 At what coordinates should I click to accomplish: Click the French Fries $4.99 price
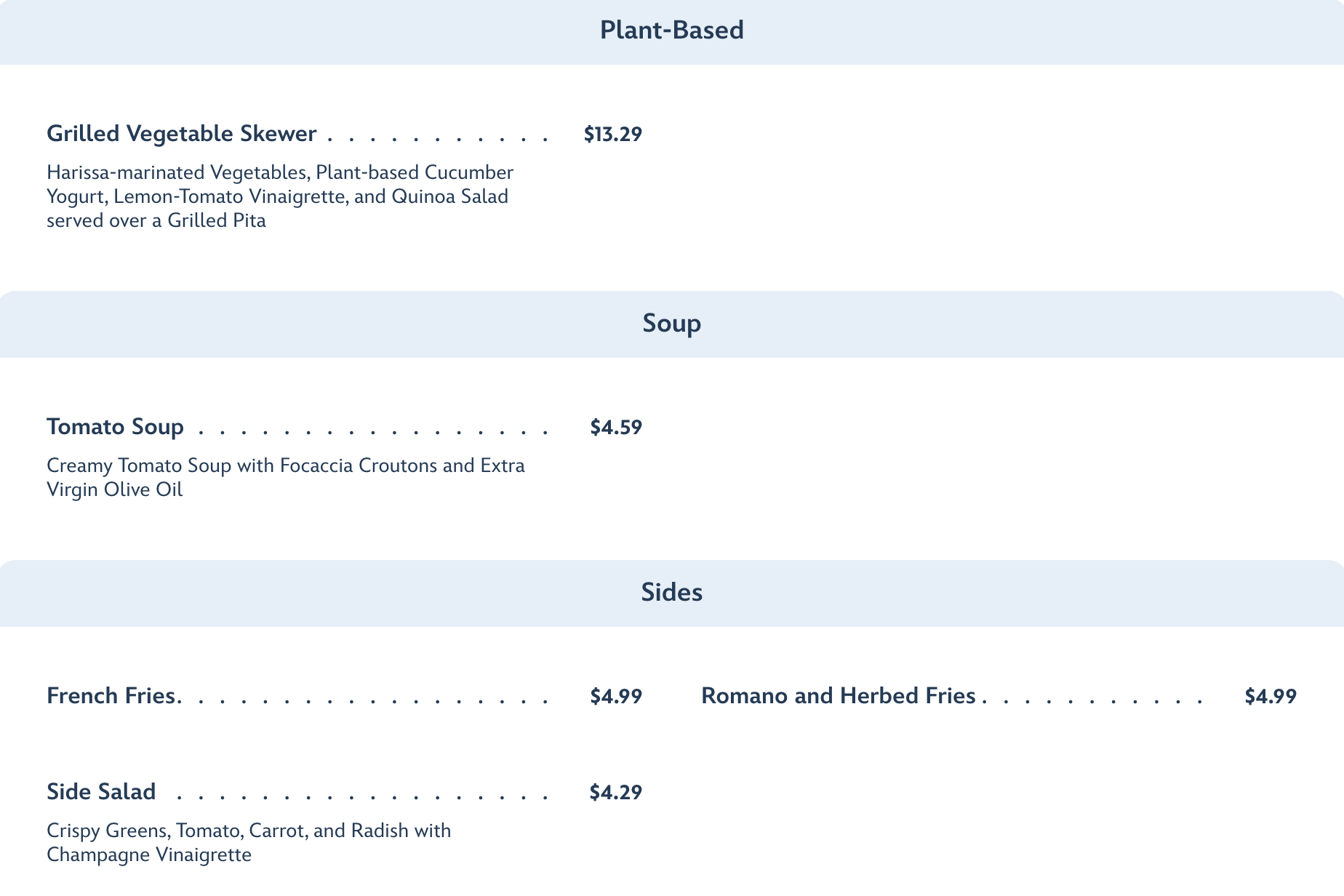615,697
